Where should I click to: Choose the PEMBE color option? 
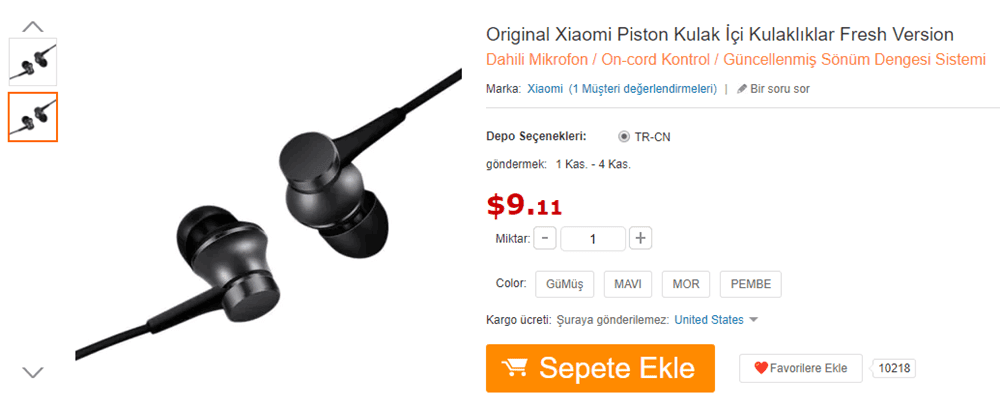[751, 284]
